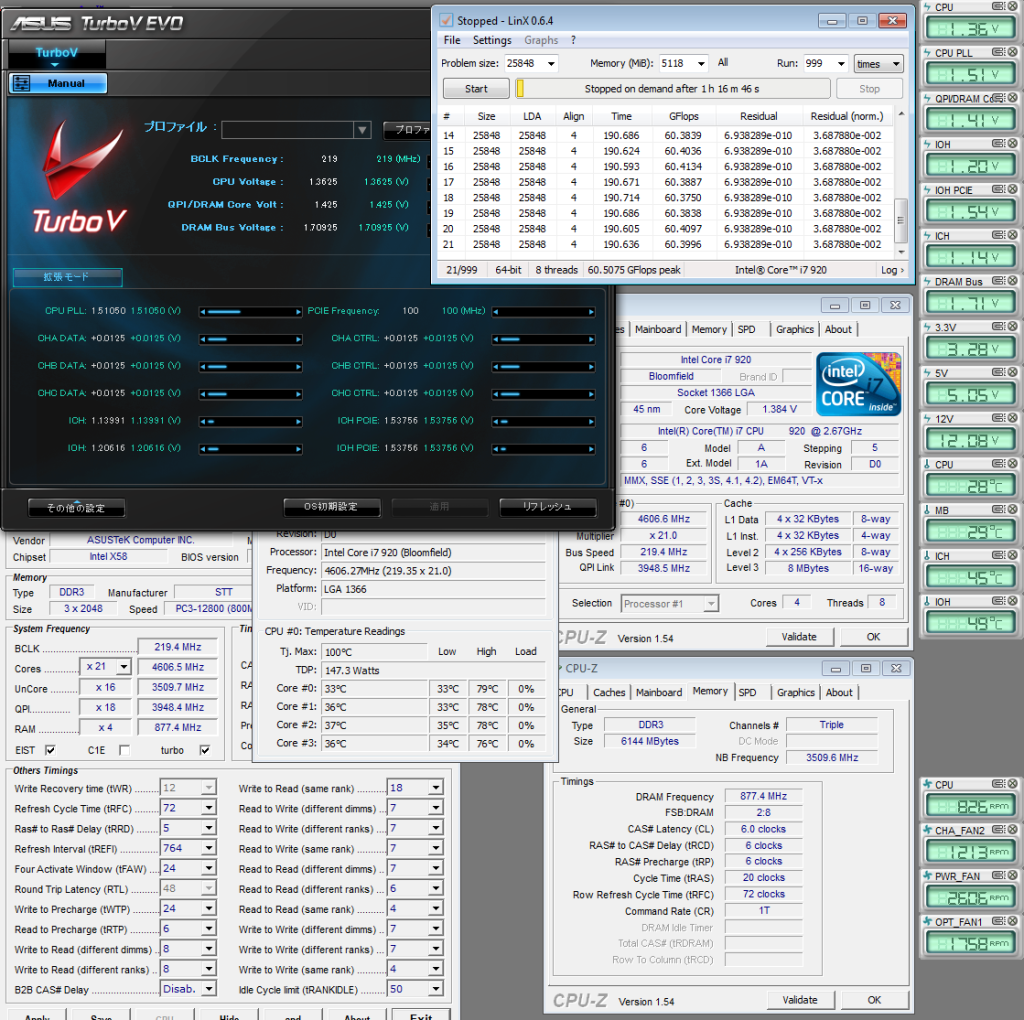Switch to Caches tab in lower CPU-Z window
This screenshot has width=1024, height=1020.
pyautogui.click(x=609, y=692)
